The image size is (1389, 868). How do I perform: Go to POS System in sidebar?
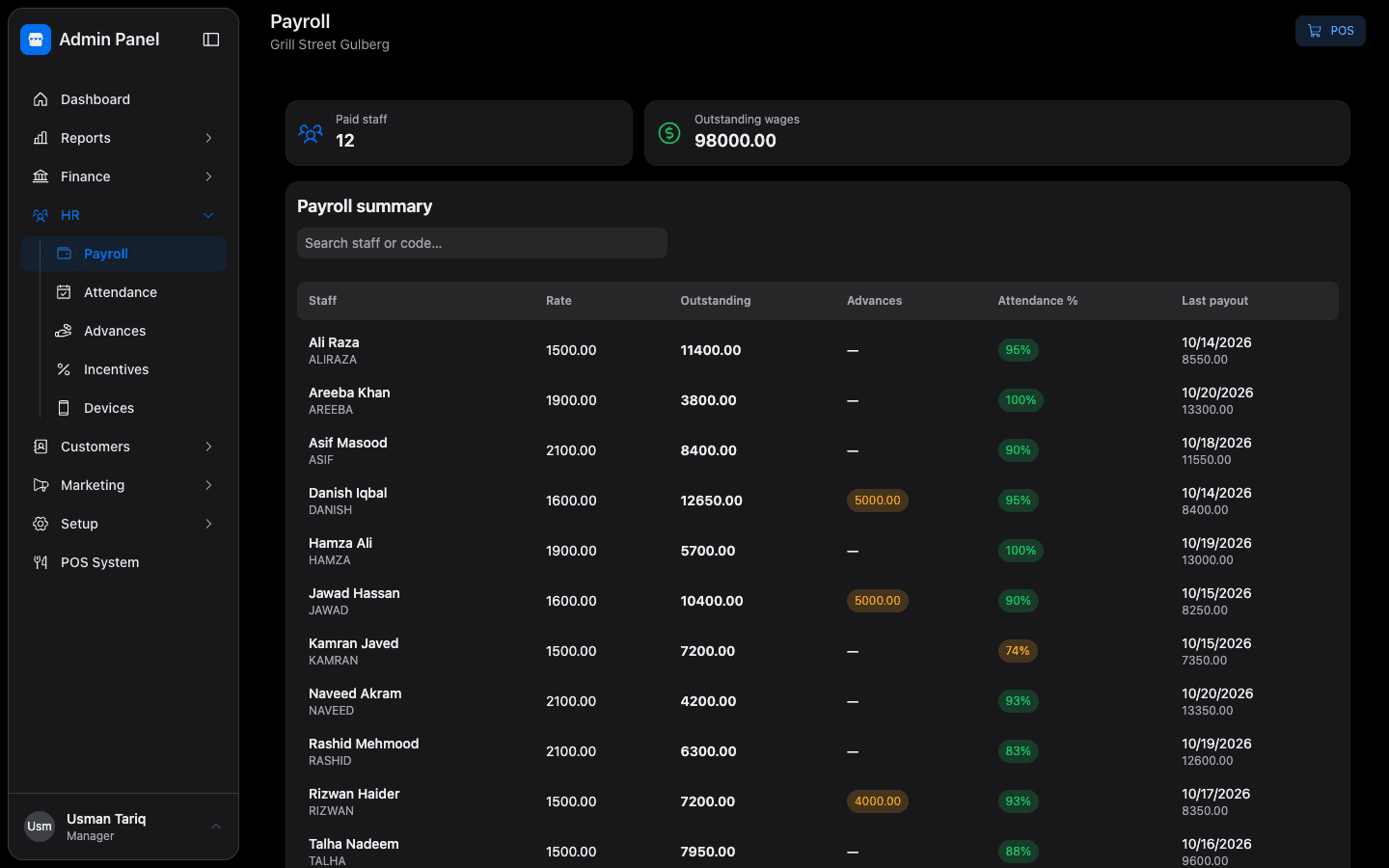pyautogui.click(x=123, y=562)
